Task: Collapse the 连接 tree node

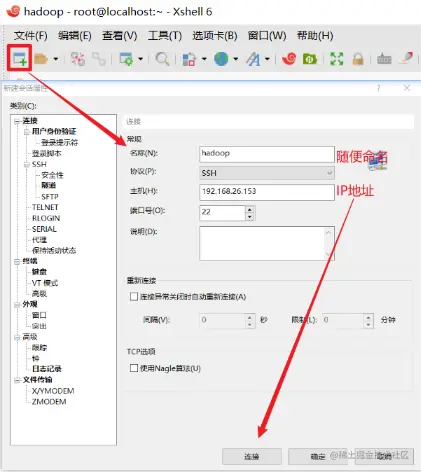Action: coord(17,121)
